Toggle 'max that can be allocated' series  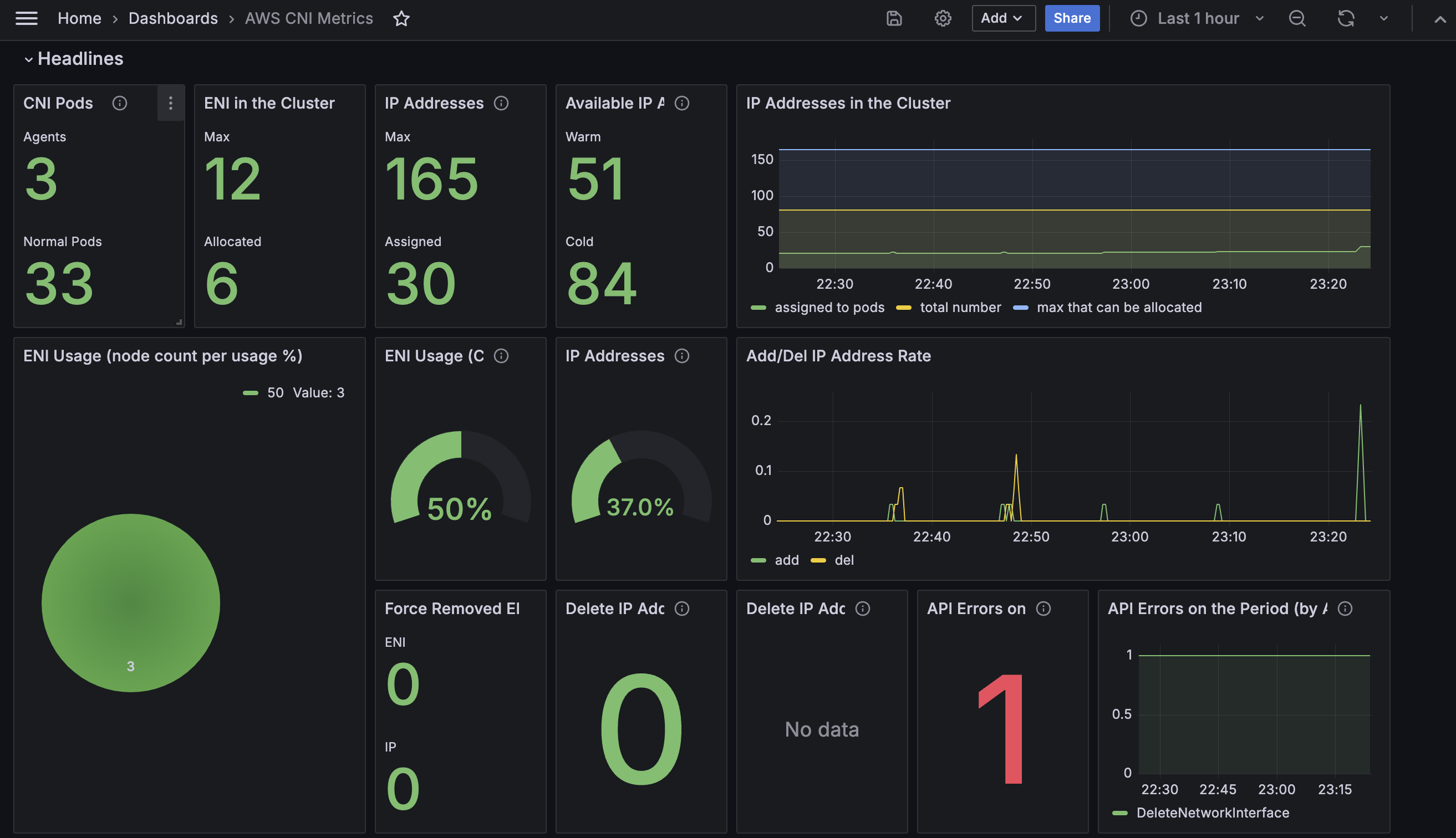1119,308
